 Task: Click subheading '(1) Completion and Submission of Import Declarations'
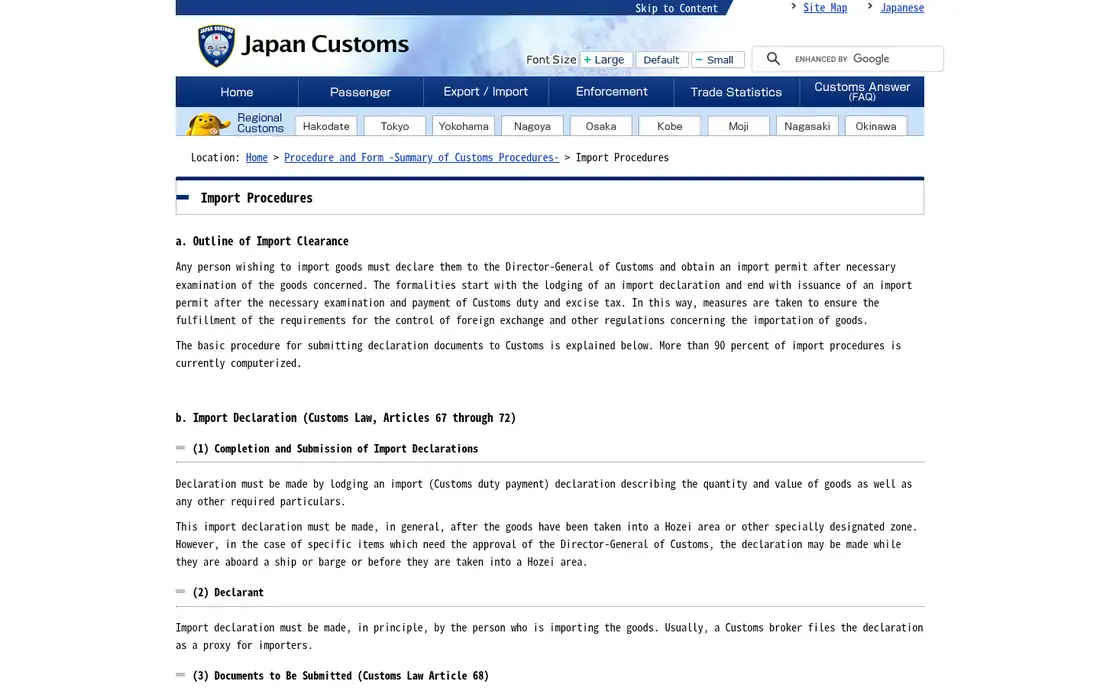point(335,449)
